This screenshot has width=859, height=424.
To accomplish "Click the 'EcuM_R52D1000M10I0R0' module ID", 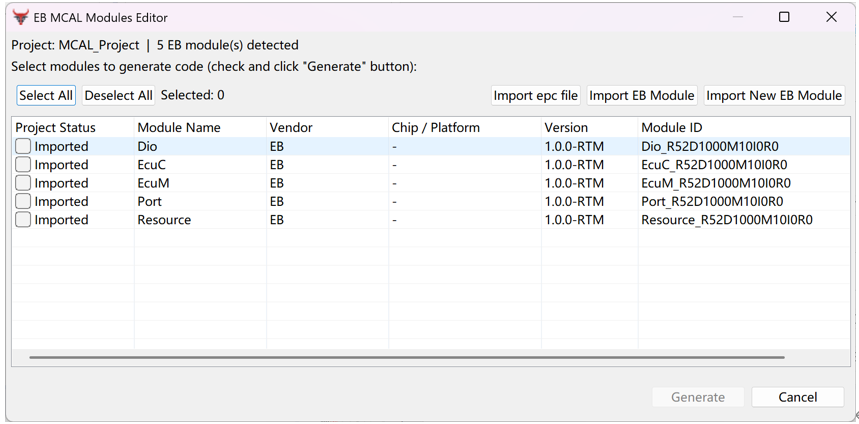I will (716, 183).
